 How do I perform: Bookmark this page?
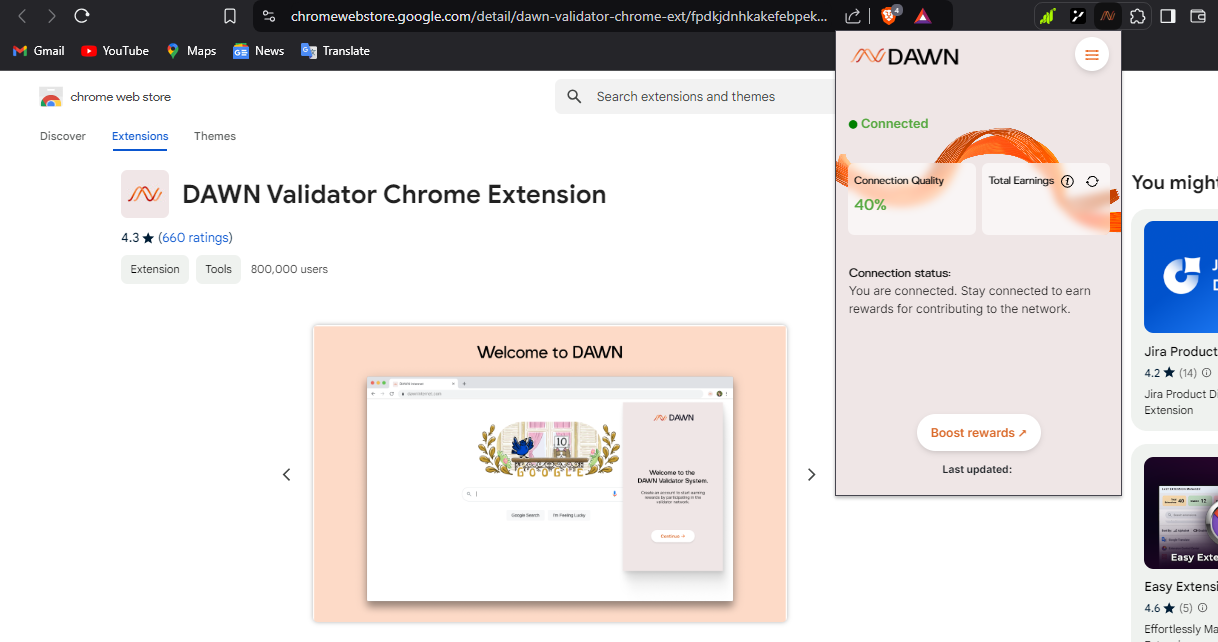point(230,16)
